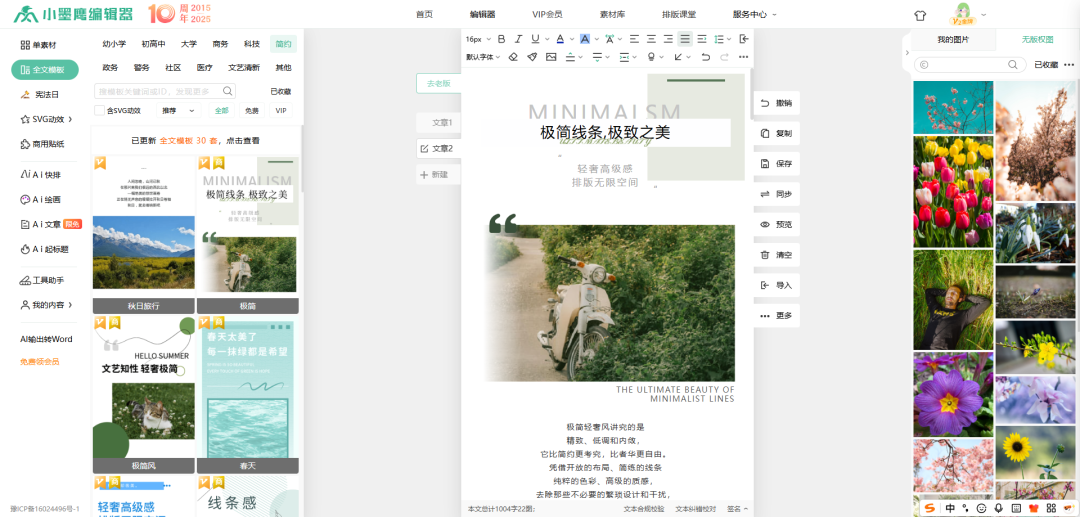The width and height of the screenshot is (1080, 517).
Task: Toggle bold formatting in the editor toolbar
Action: pyautogui.click(x=501, y=39)
